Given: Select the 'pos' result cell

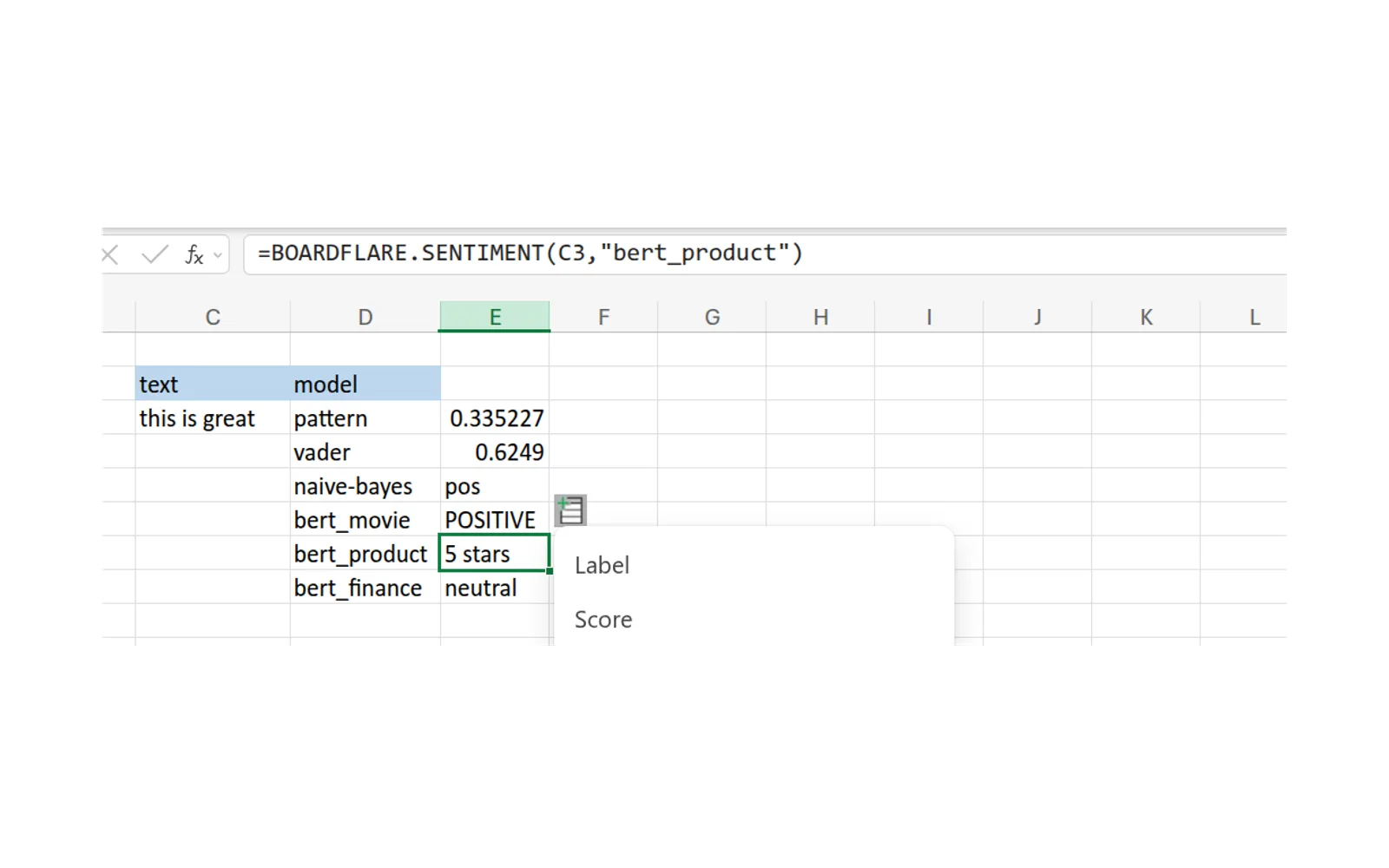Looking at the screenshot, I should (x=495, y=485).
